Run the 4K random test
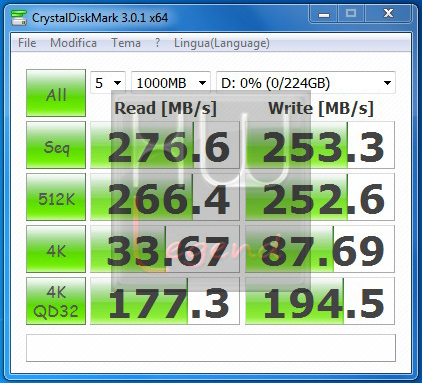The height and width of the screenshot is (383, 422). 56,249
